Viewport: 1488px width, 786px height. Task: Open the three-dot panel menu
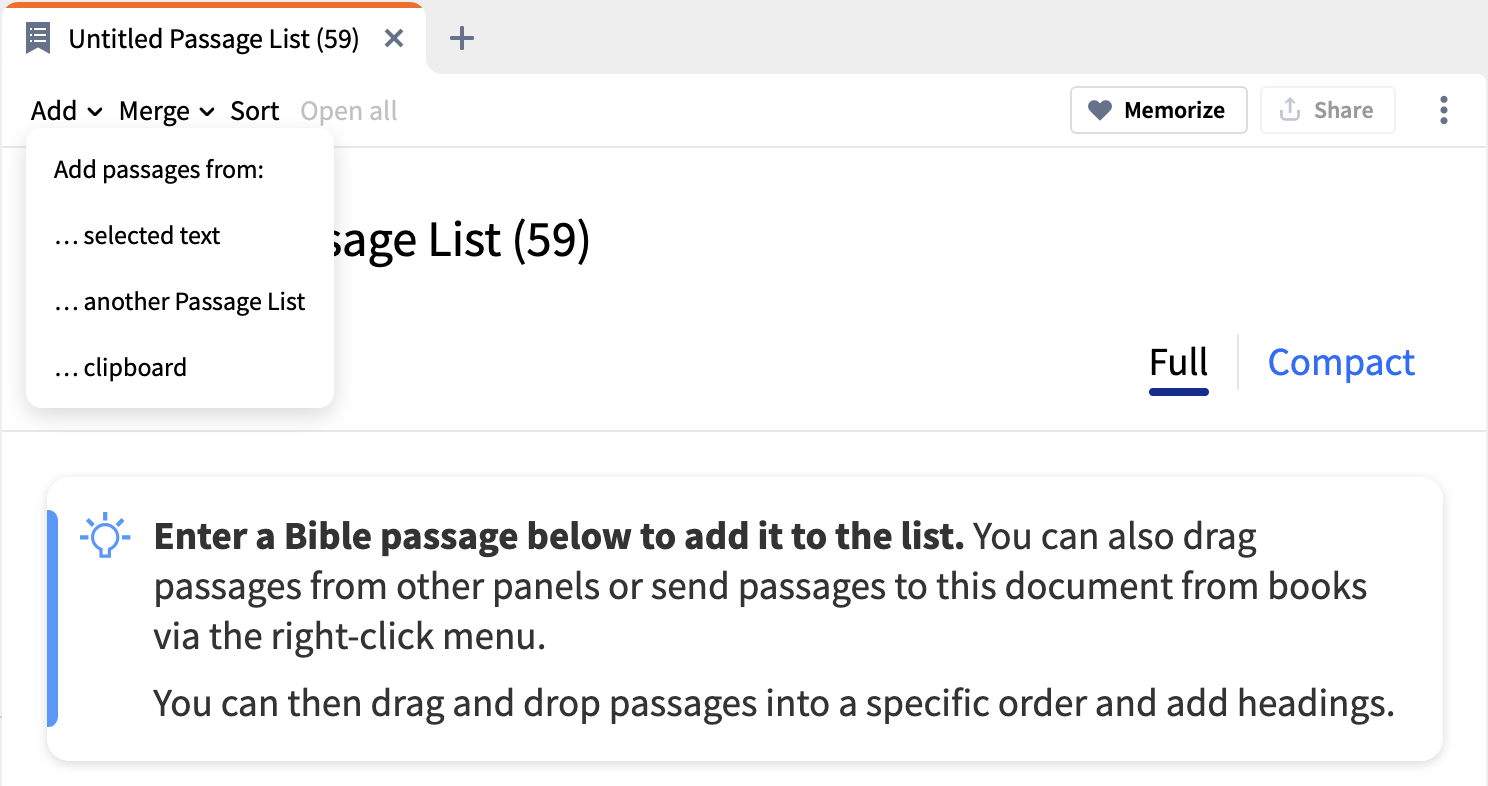(x=1443, y=110)
